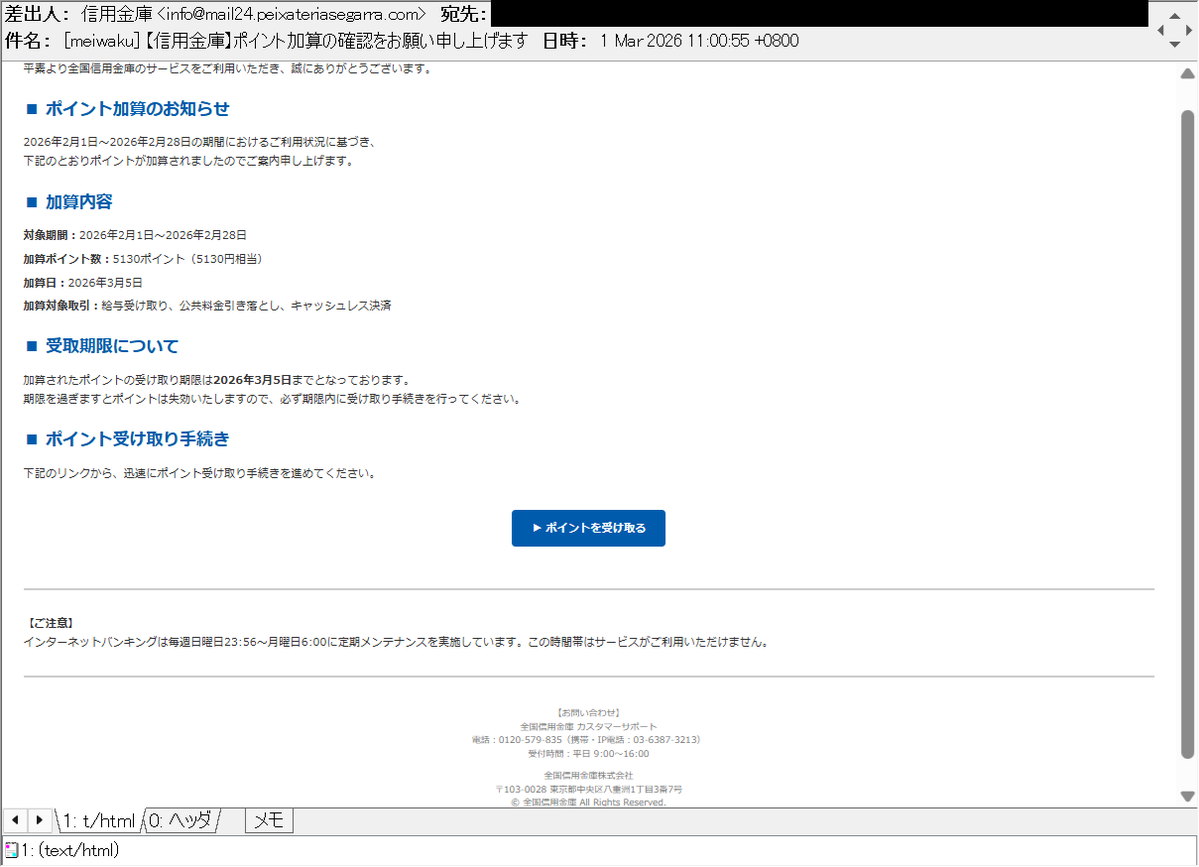The width and height of the screenshot is (1199, 867).
Task: Click the 件名 subject line text
Action: point(270,41)
